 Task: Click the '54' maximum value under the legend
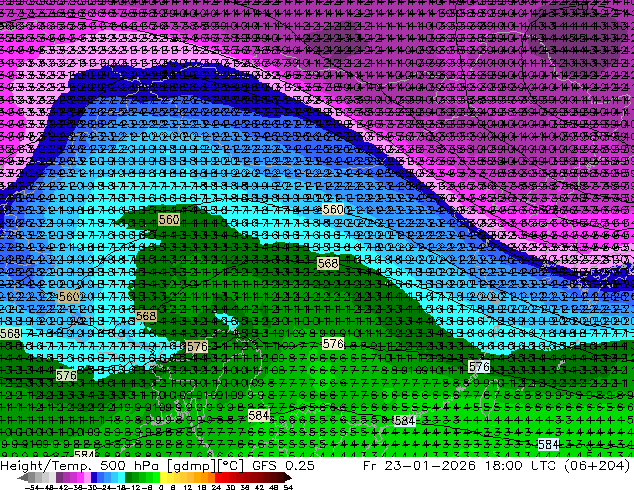pyautogui.click(x=288, y=487)
